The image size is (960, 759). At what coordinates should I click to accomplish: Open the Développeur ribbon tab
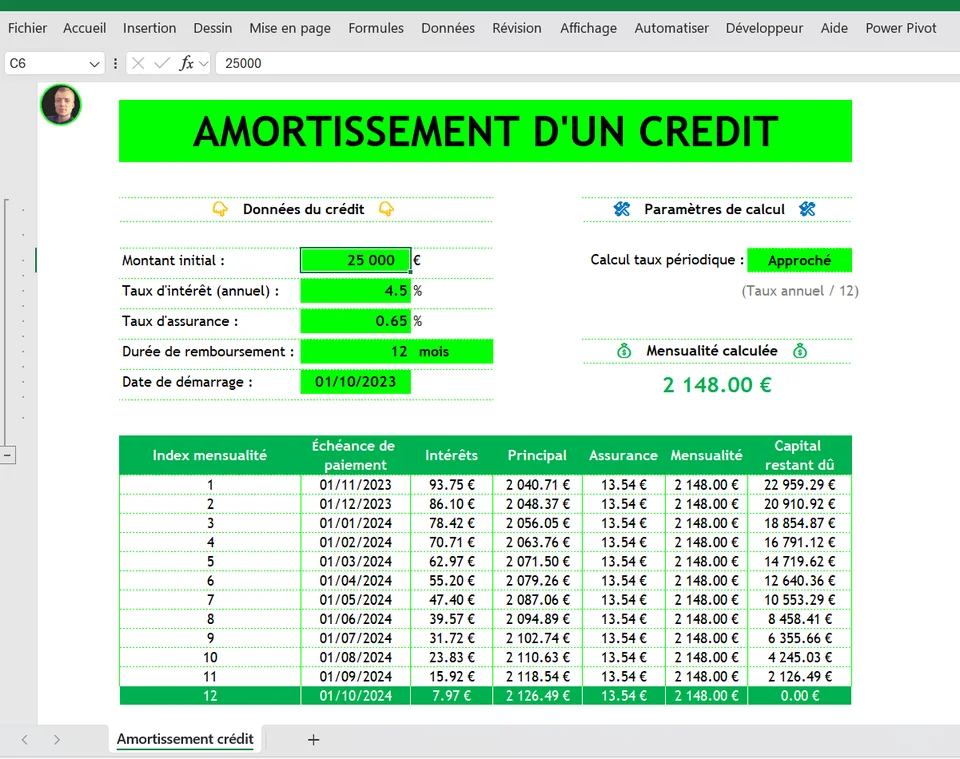tap(764, 28)
